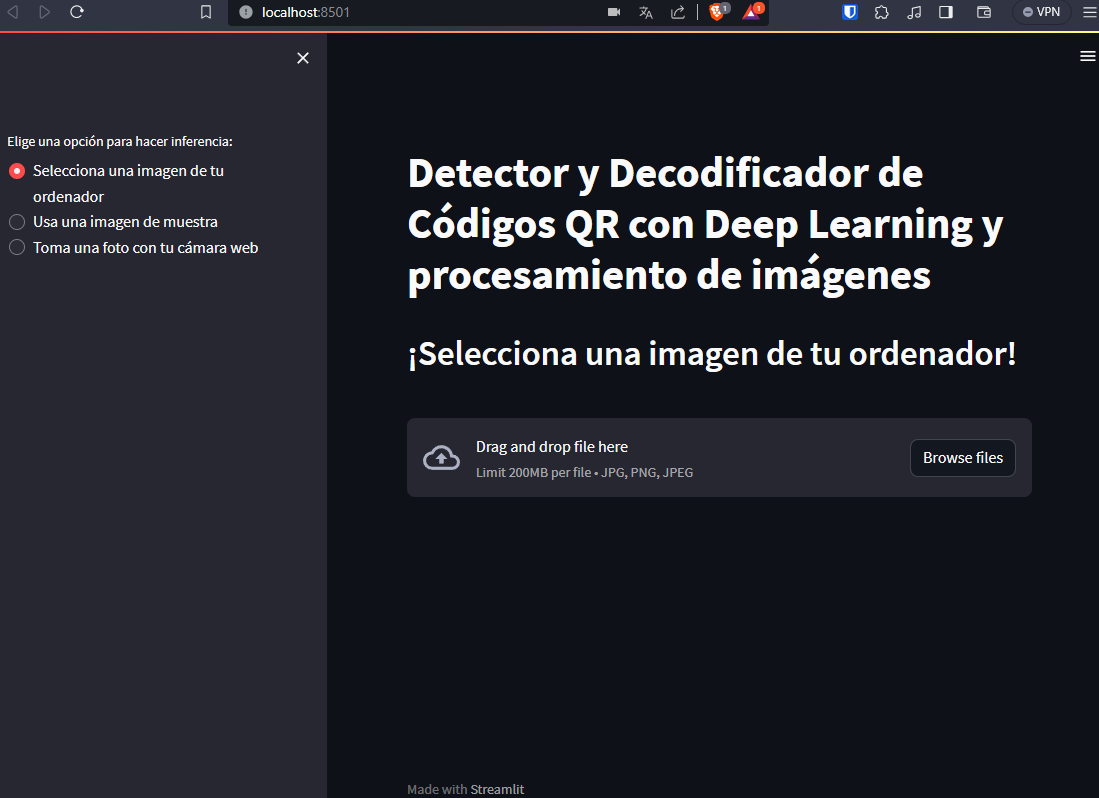
Task: Click the cloud upload icon in the uploader
Action: tap(441, 457)
